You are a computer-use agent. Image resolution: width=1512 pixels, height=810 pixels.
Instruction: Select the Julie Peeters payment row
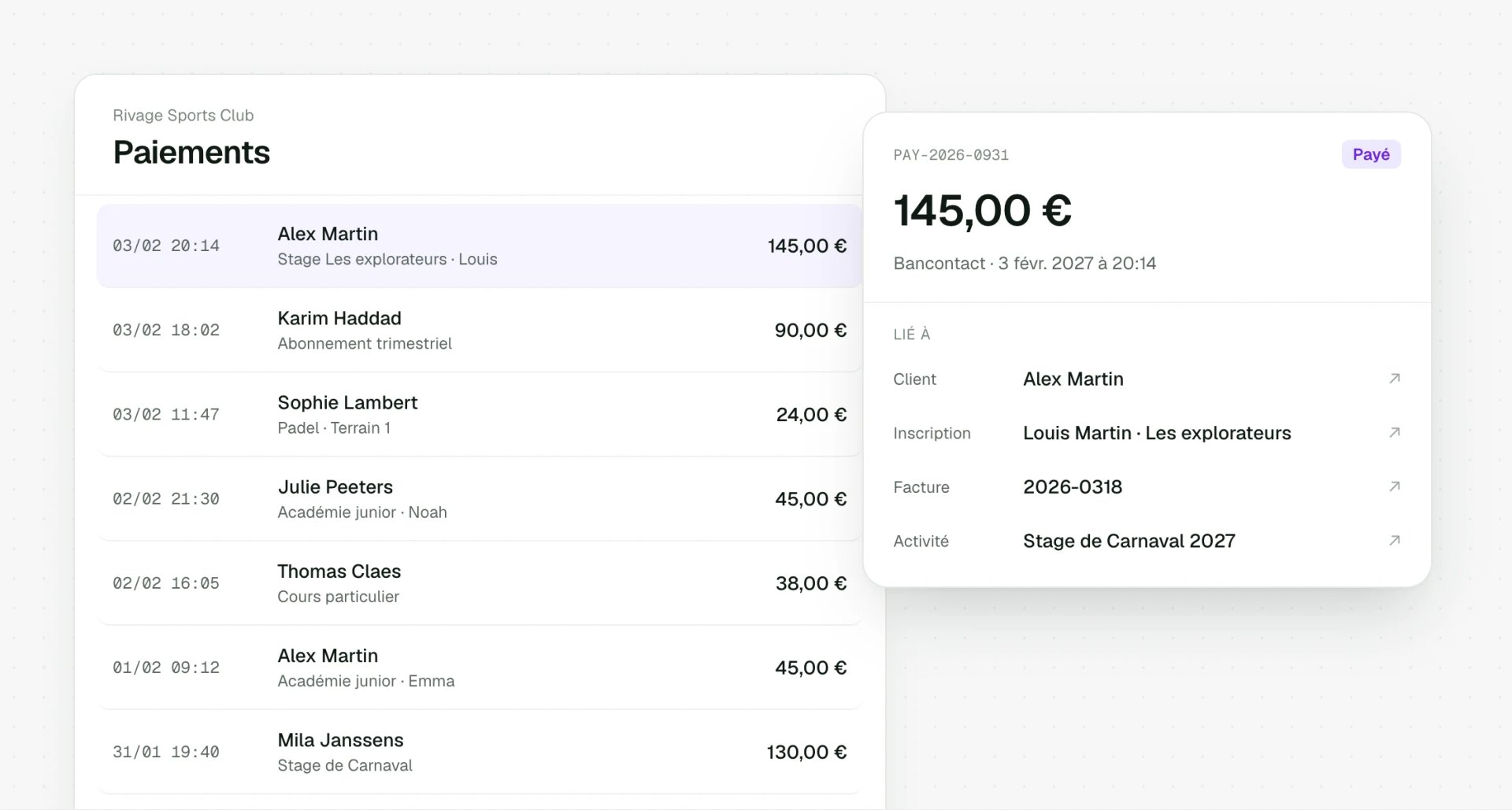pyautogui.click(x=480, y=498)
